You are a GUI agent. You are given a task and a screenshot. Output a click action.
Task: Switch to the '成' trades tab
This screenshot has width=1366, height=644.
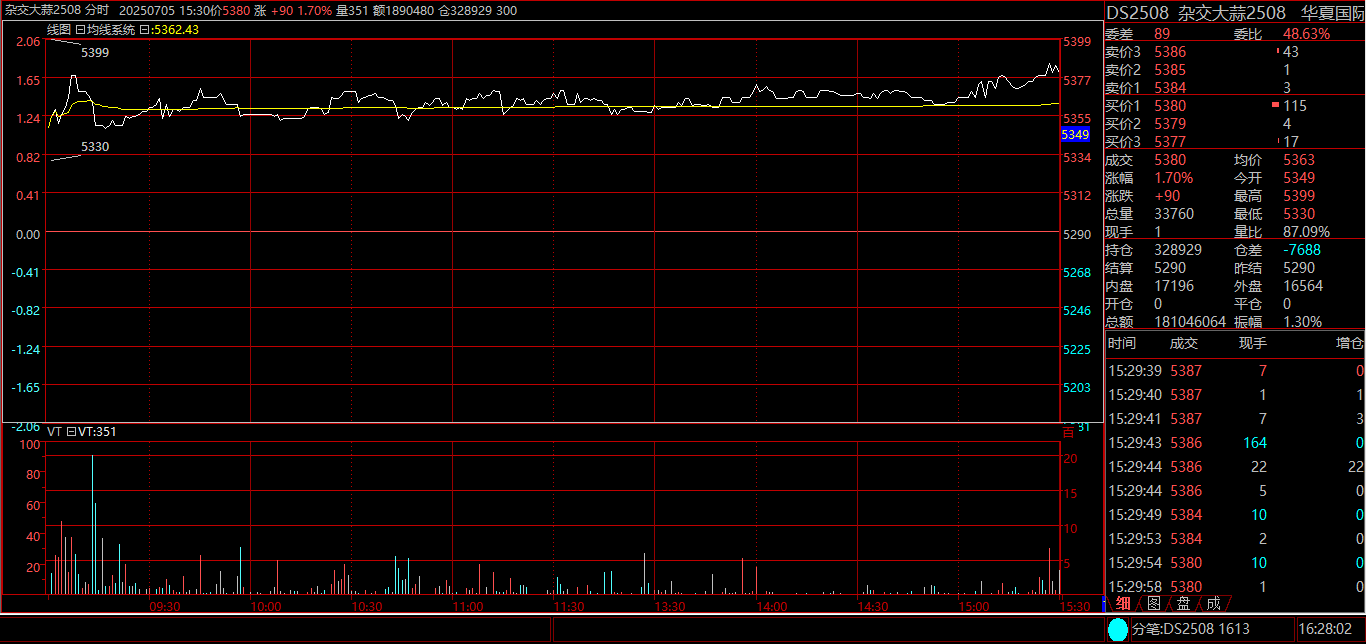[x=1213, y=603]
